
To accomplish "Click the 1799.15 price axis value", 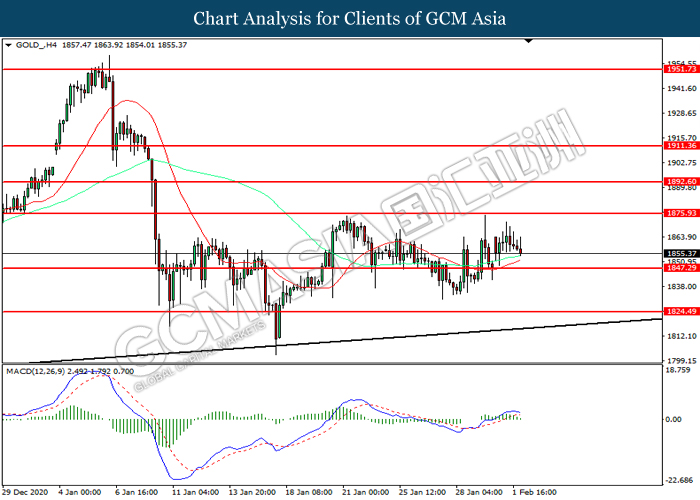I will click(x=682, y=361).
